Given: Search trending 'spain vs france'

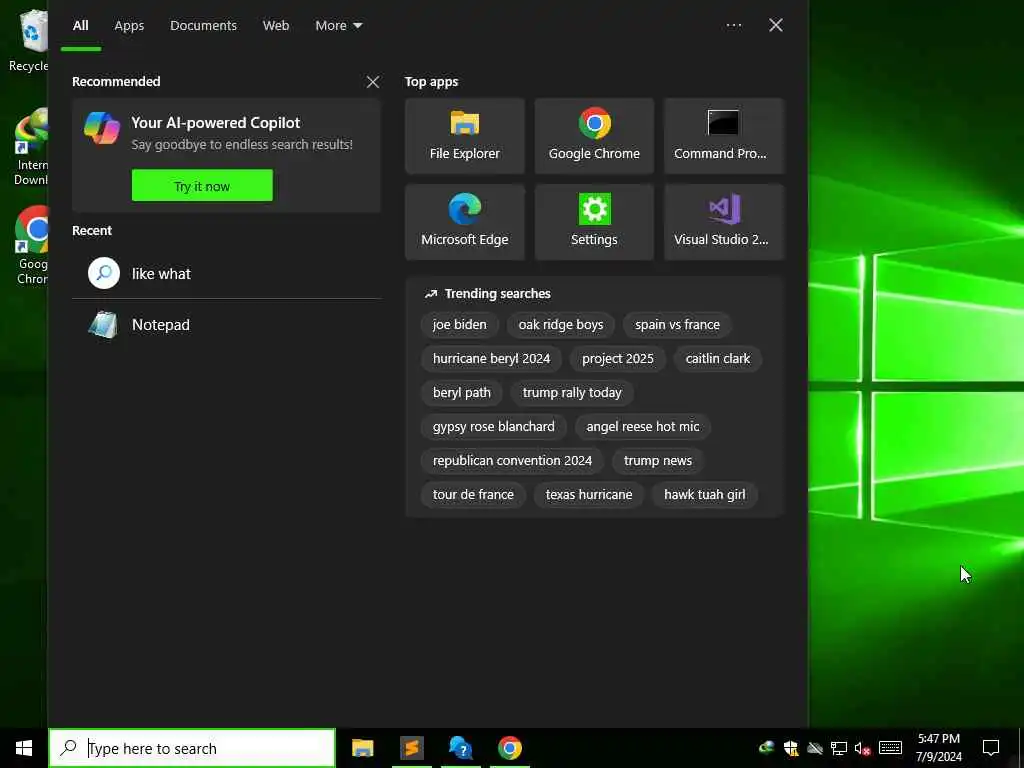Looking at the screenshot, I should point(677,325).
